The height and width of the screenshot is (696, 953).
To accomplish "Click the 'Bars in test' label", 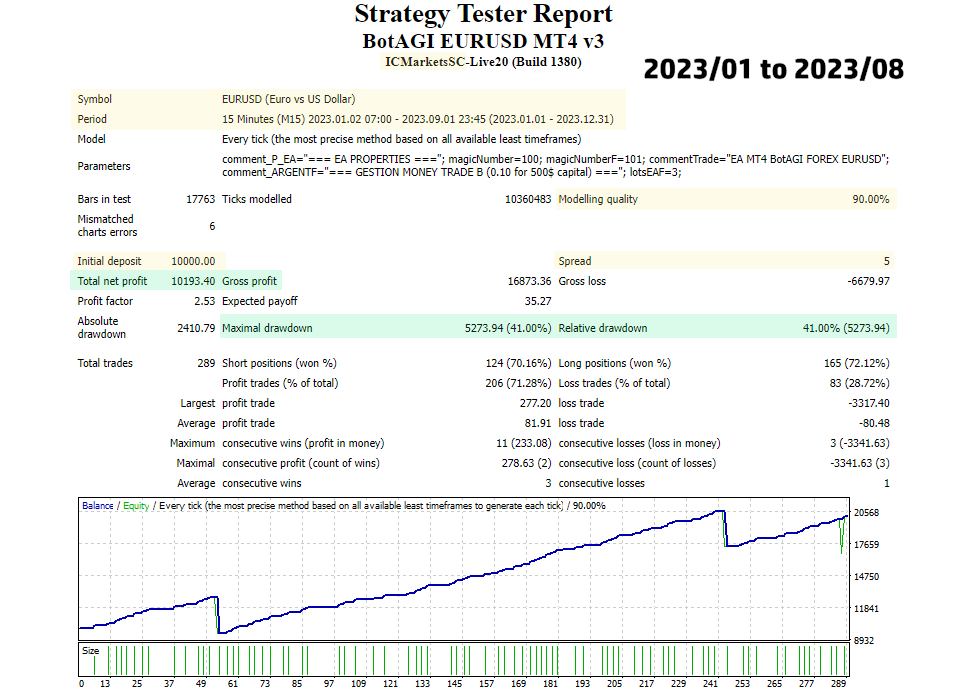I will [104, 199].
